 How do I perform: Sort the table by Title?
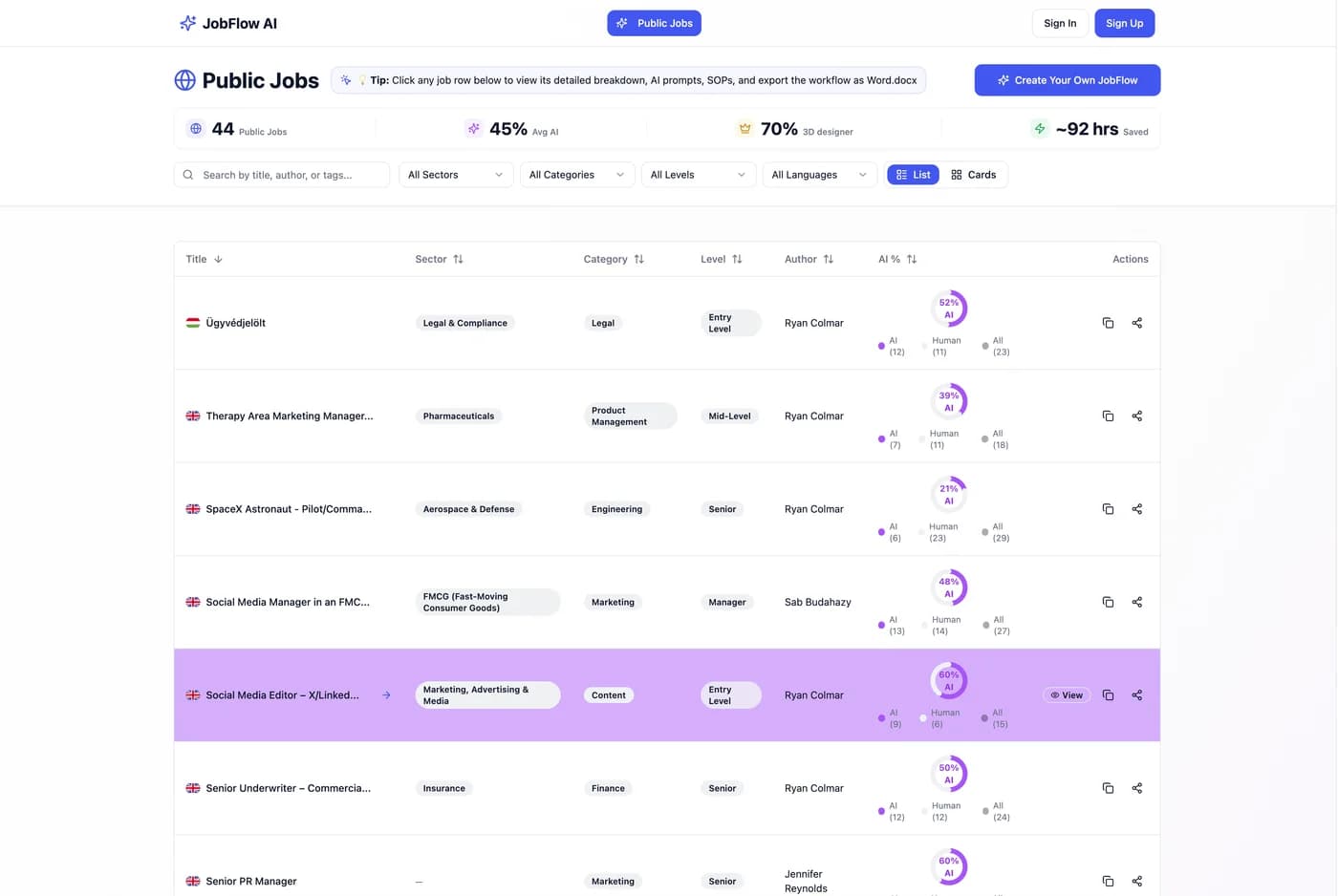pyautogui.click(x=204, y=259)
